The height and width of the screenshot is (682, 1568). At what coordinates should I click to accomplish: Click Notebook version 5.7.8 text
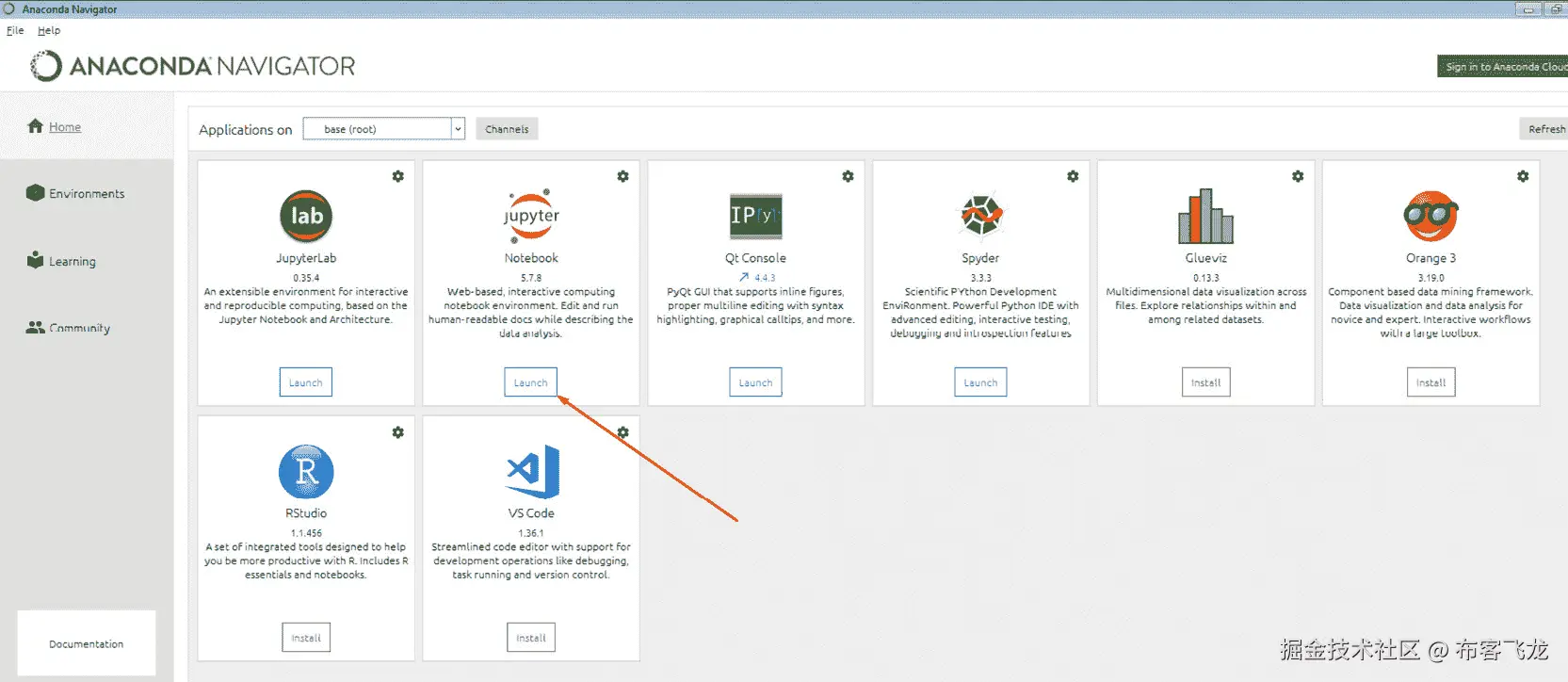tap(531, 278)
